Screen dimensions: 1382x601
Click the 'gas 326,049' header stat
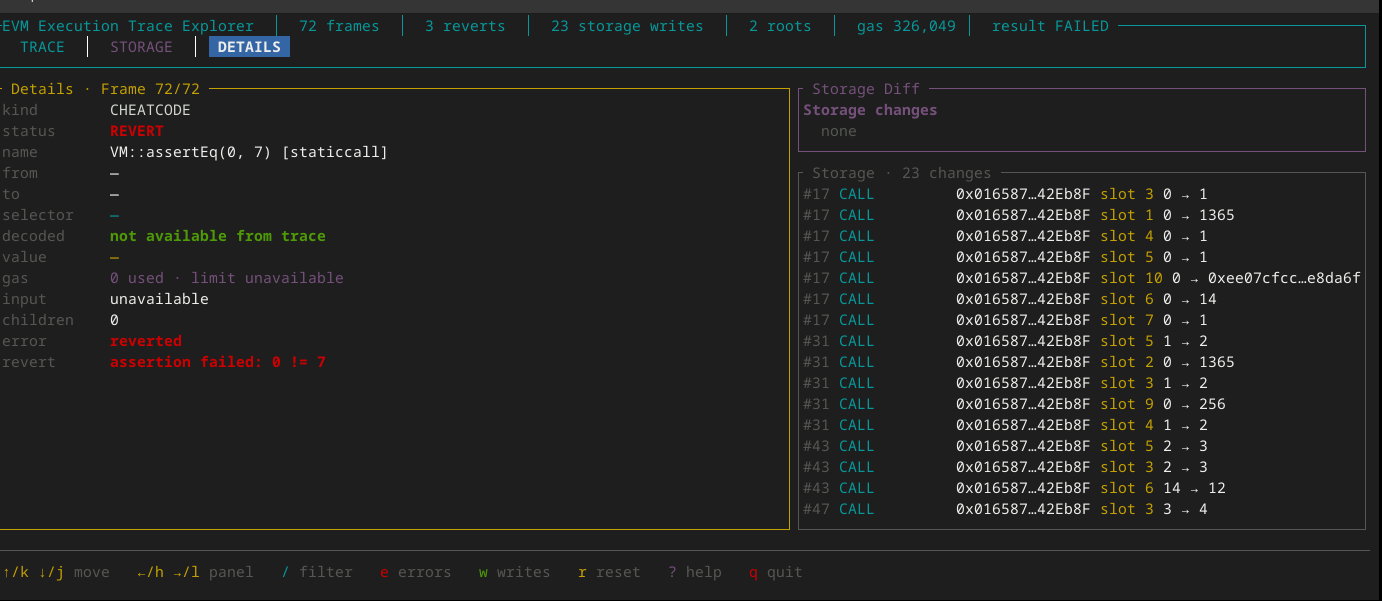coord(906,26)
